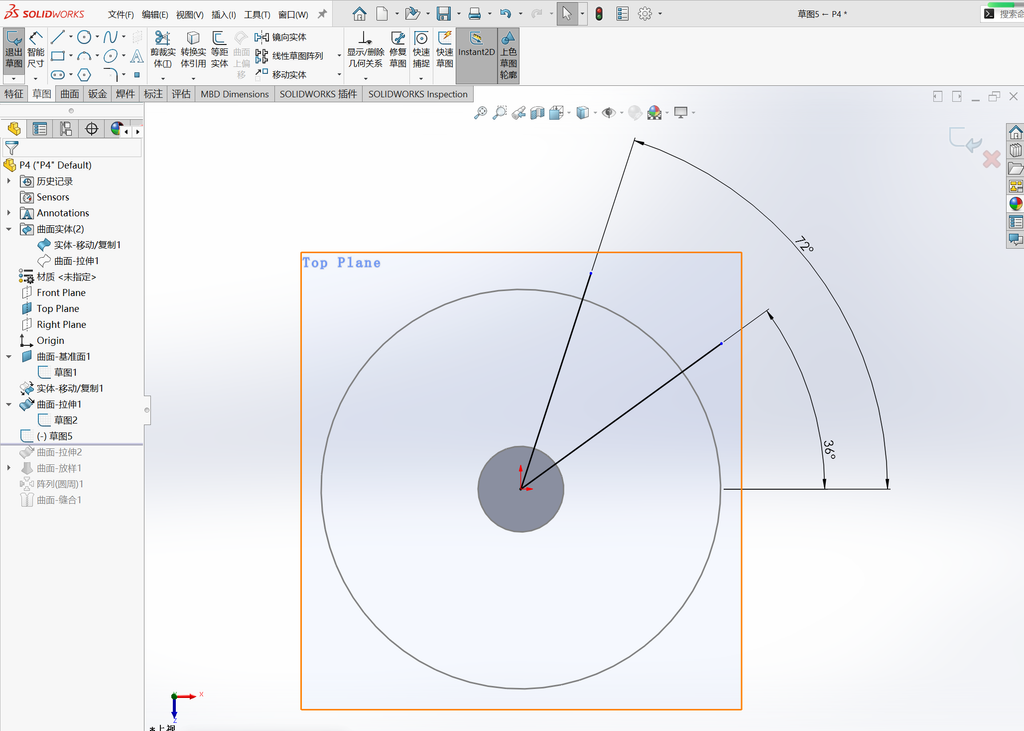Pin the menu bar with the pushpin

[x=322, y=14]
